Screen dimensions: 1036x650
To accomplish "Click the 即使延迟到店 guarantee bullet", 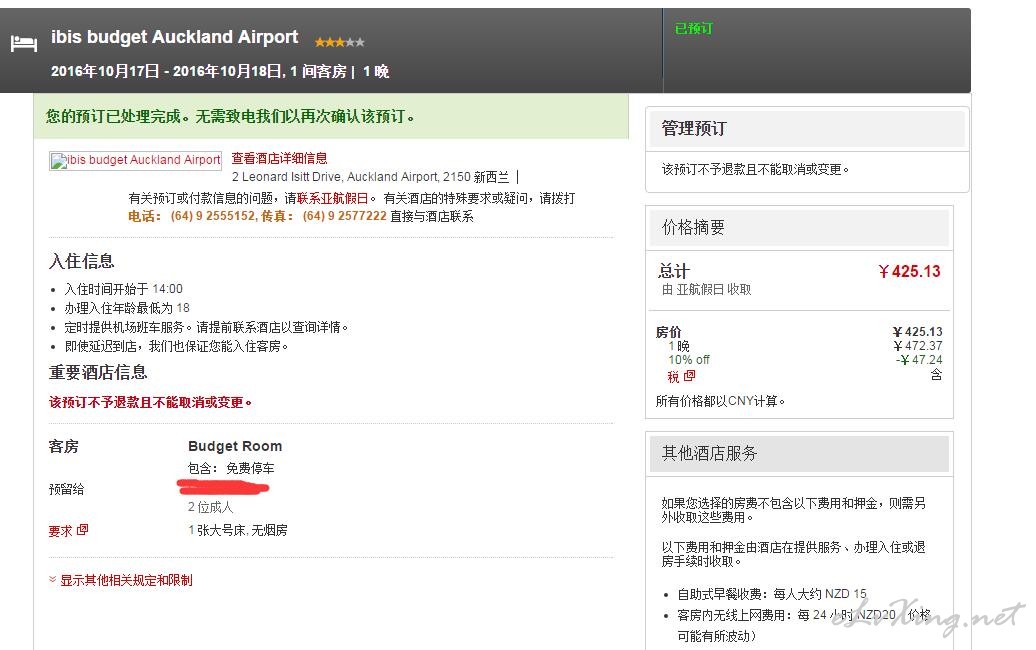I will tap(176, 346).
